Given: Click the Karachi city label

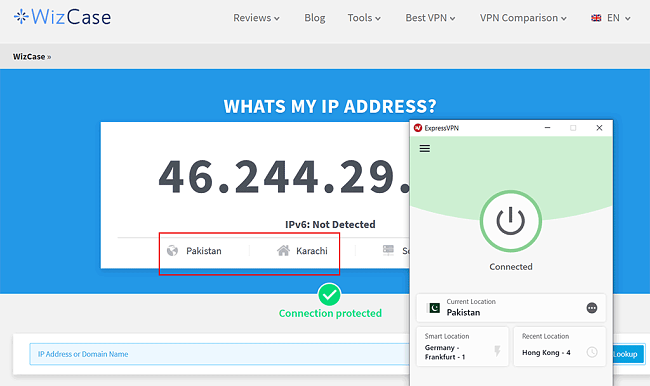Looking at the screenshot, I should pyautogui.click(x=312, y=251).
